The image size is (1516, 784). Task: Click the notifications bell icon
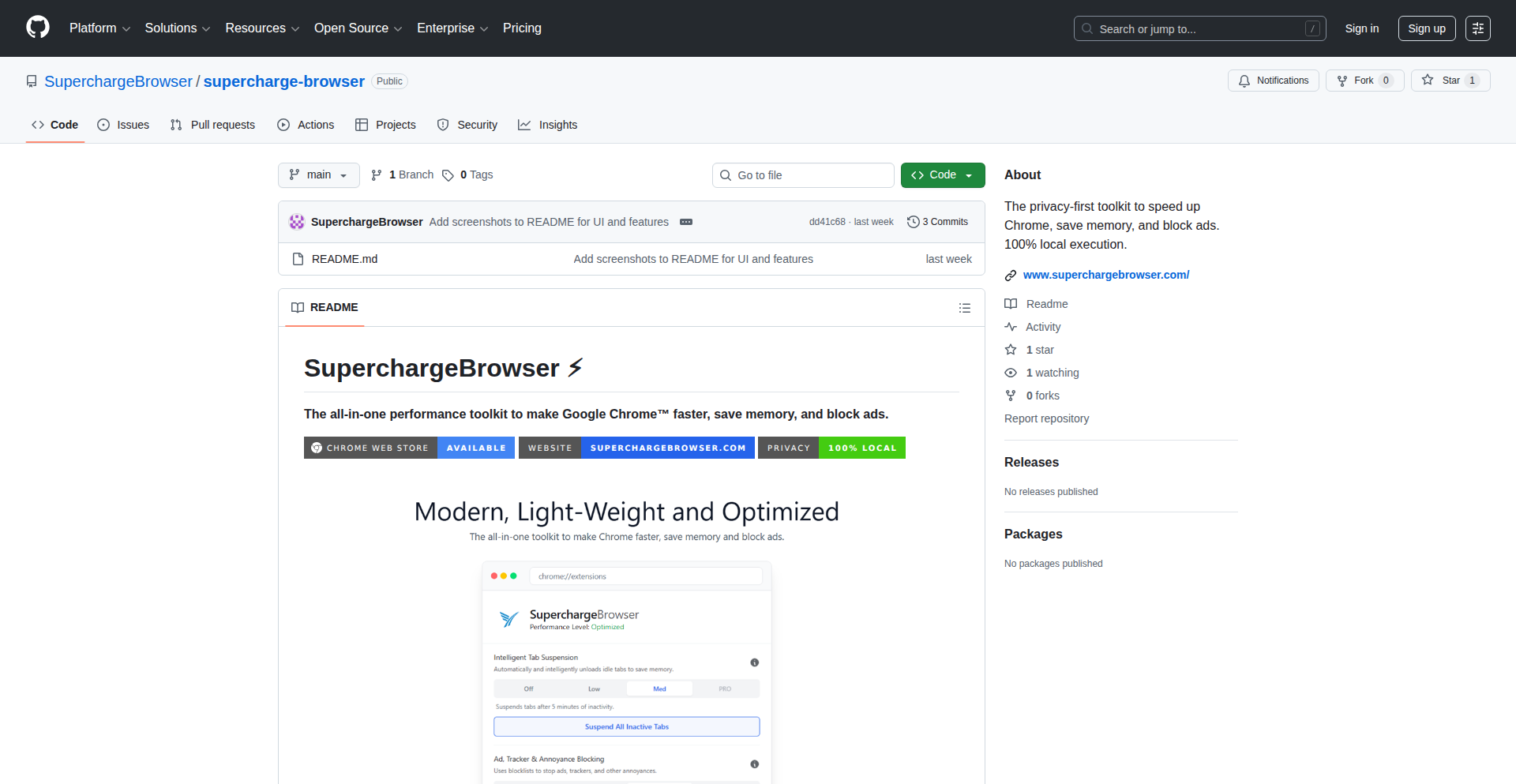(1244, 81)
